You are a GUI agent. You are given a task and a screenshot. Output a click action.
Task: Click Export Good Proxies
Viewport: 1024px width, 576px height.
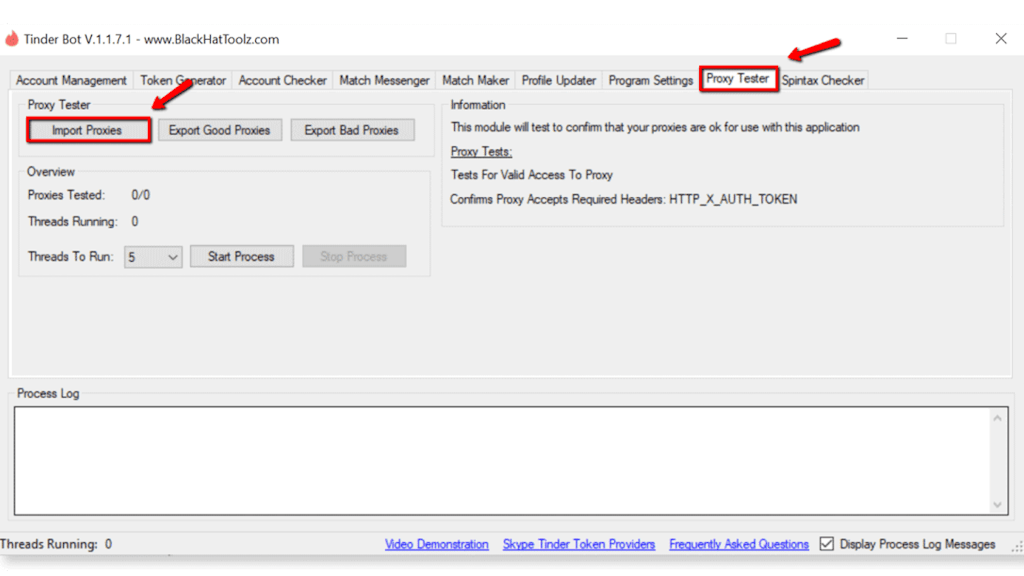pyautogui.click(x=219, y=130)
